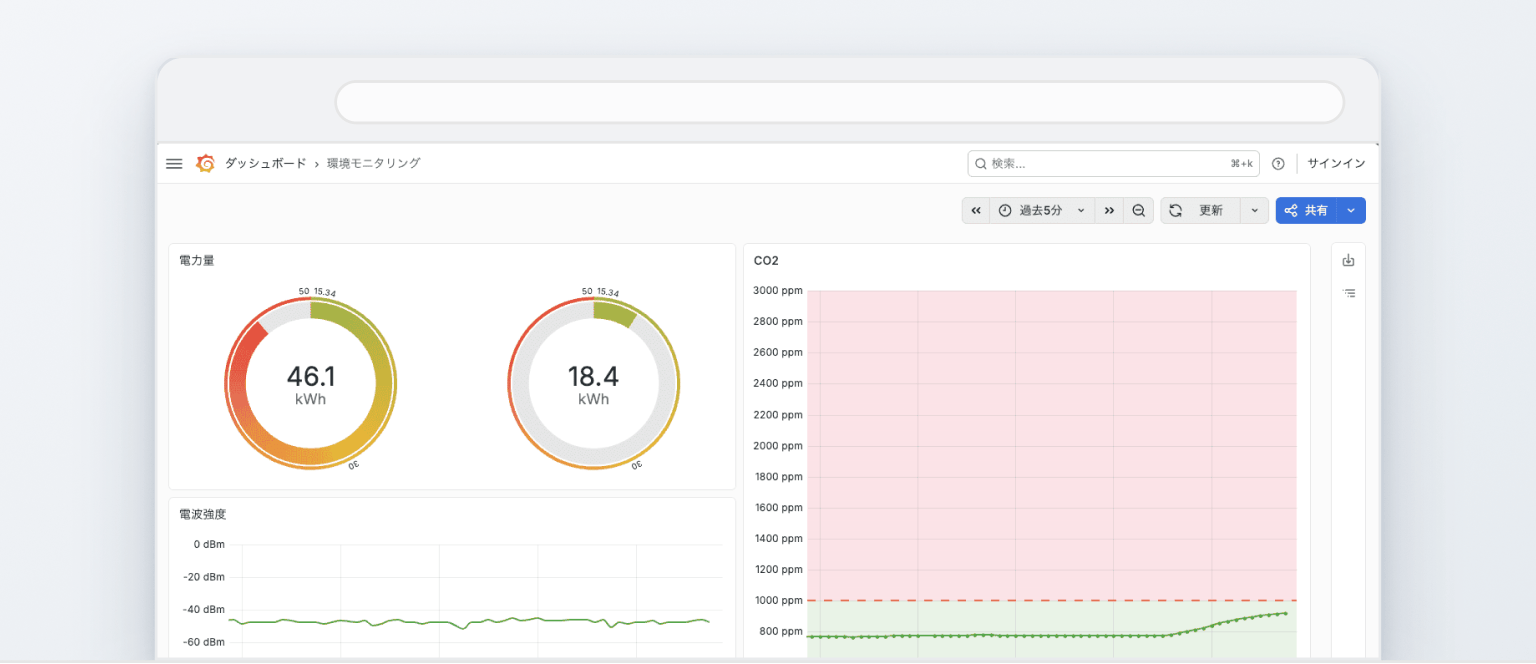This screenshot has width=1536, height=664.
Task: Click the 800 ppm axis label
Action: pos(781,631)
